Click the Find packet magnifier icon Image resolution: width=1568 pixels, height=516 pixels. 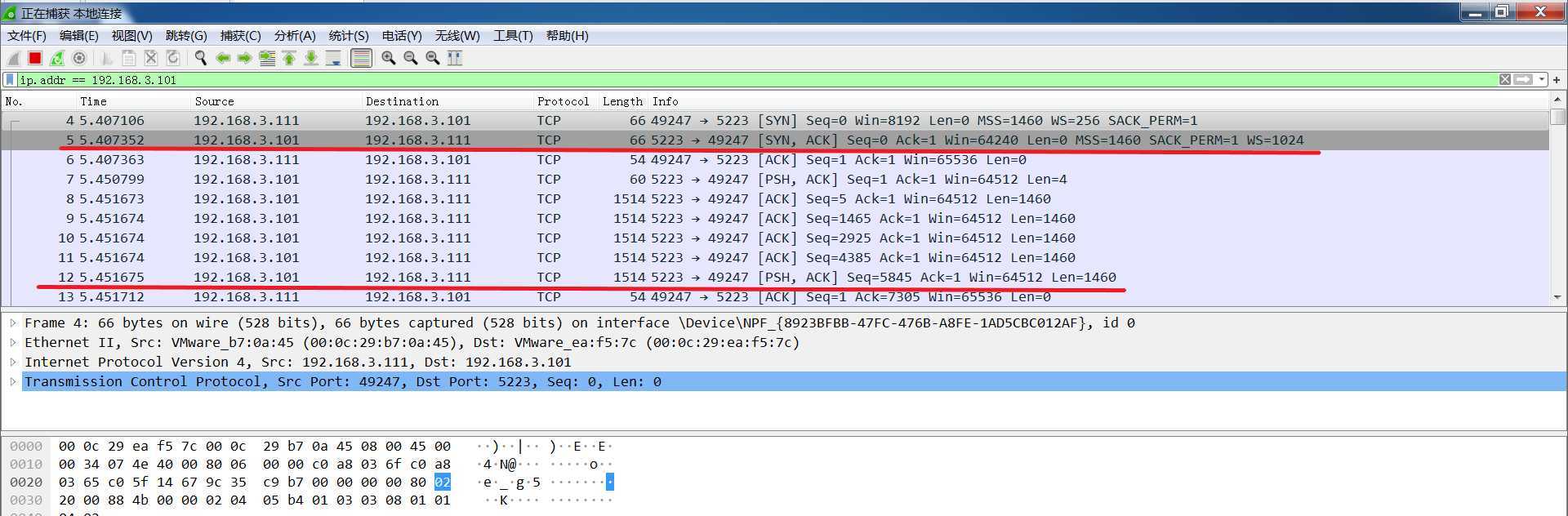point(200,58)
